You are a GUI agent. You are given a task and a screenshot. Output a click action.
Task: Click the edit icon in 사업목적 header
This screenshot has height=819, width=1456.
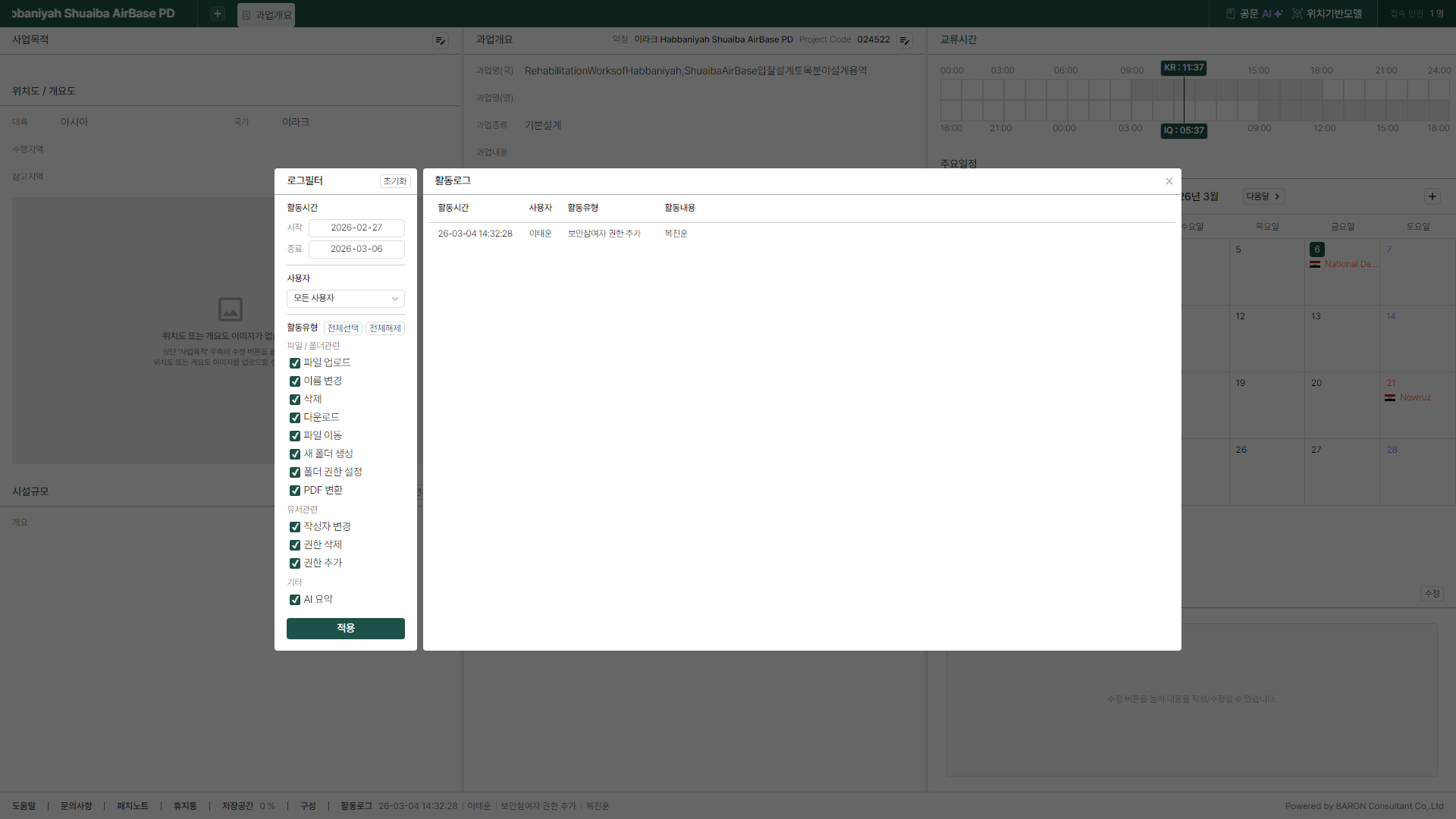point(440,40)
